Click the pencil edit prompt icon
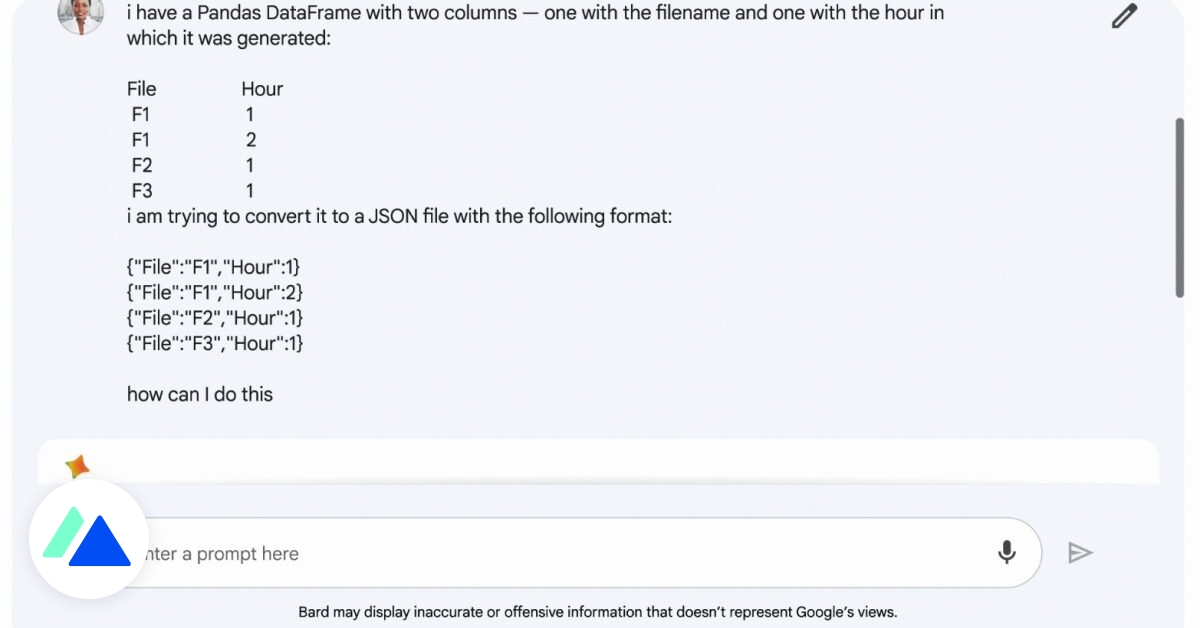The width and height of the screenshot is (1200, 628). click(1125, 17)
